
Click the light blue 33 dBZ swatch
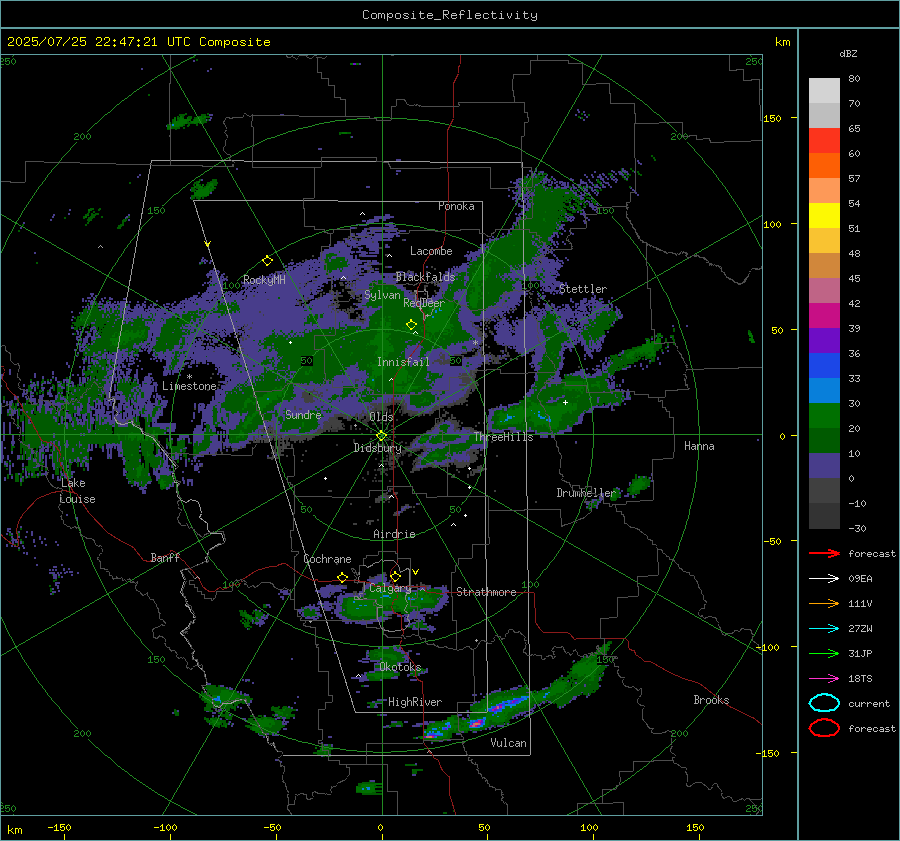[824, 390]
